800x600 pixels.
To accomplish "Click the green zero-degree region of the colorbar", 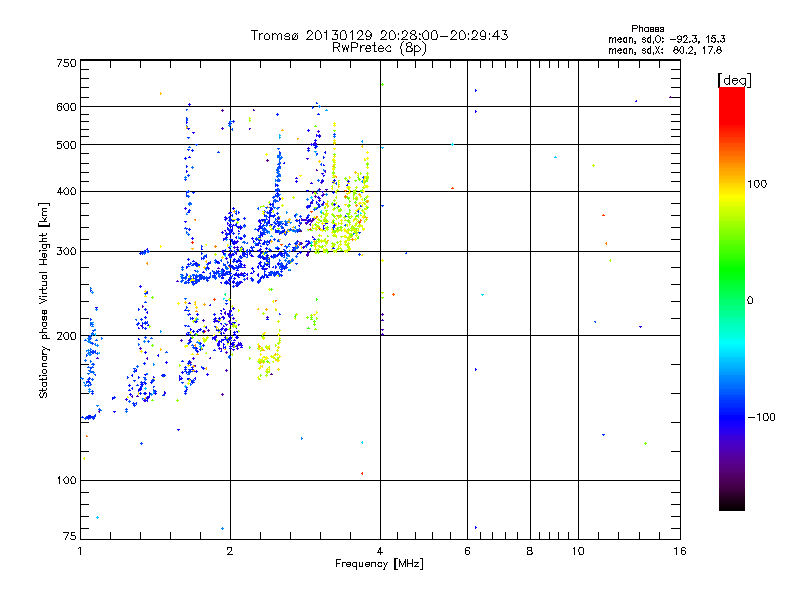I will coord(732,300).
